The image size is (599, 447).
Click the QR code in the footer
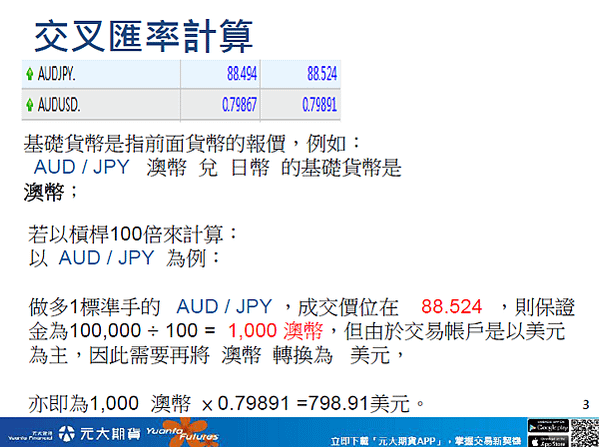pyautogui.click(x=584, y=433)
